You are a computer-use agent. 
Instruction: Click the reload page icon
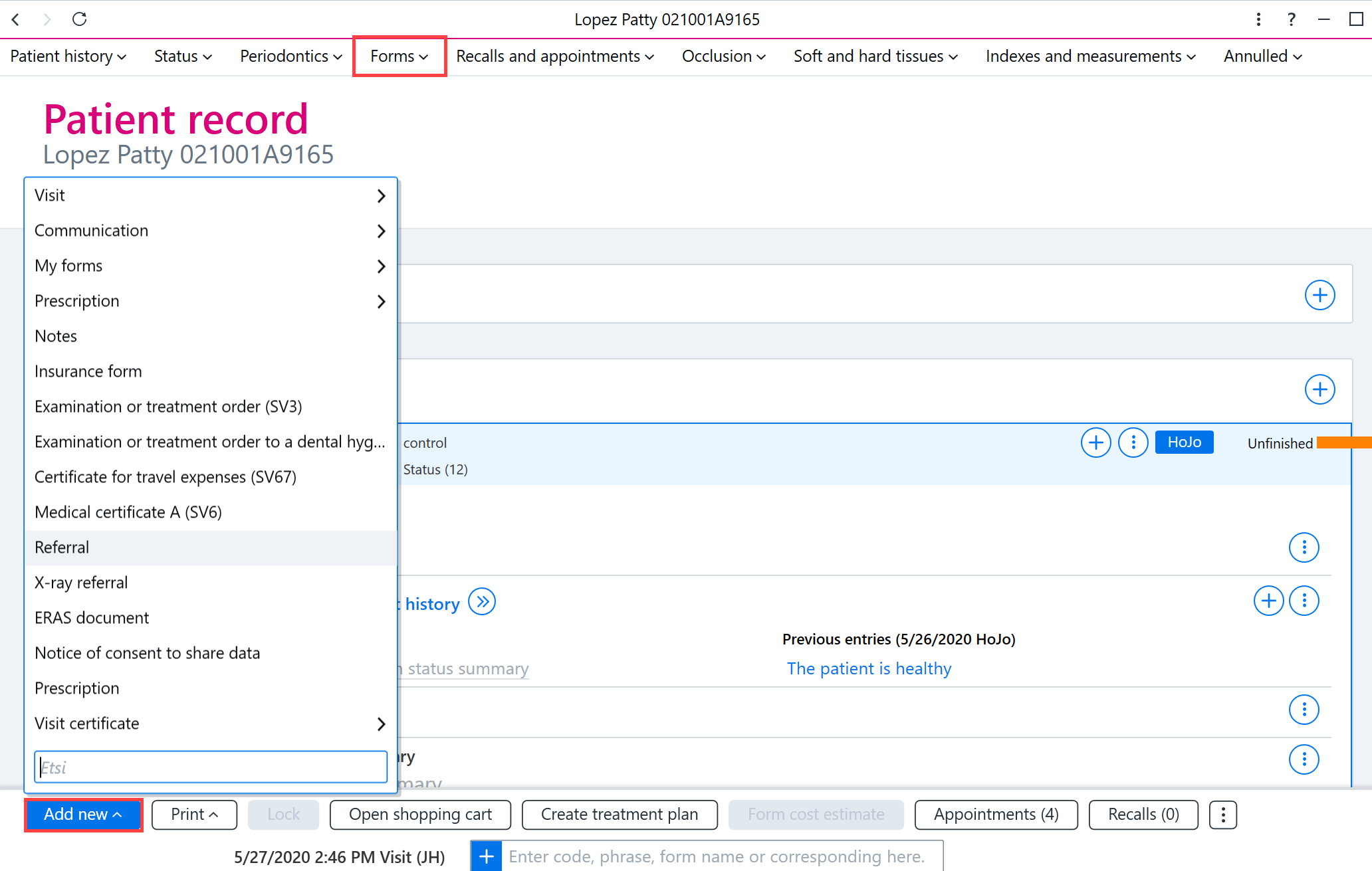pos(80,19)
